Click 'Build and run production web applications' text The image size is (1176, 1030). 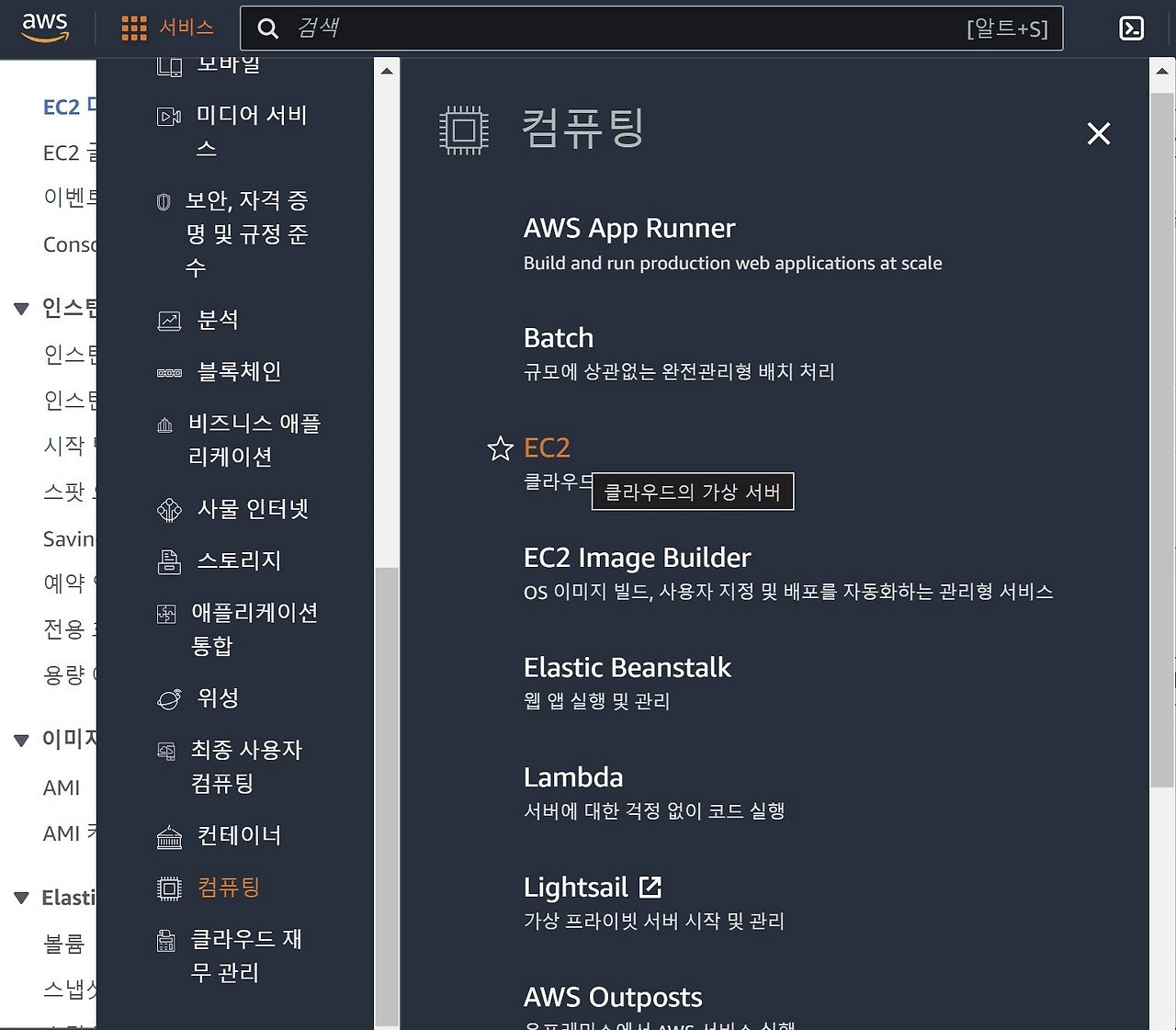click(x=732, y=263)
